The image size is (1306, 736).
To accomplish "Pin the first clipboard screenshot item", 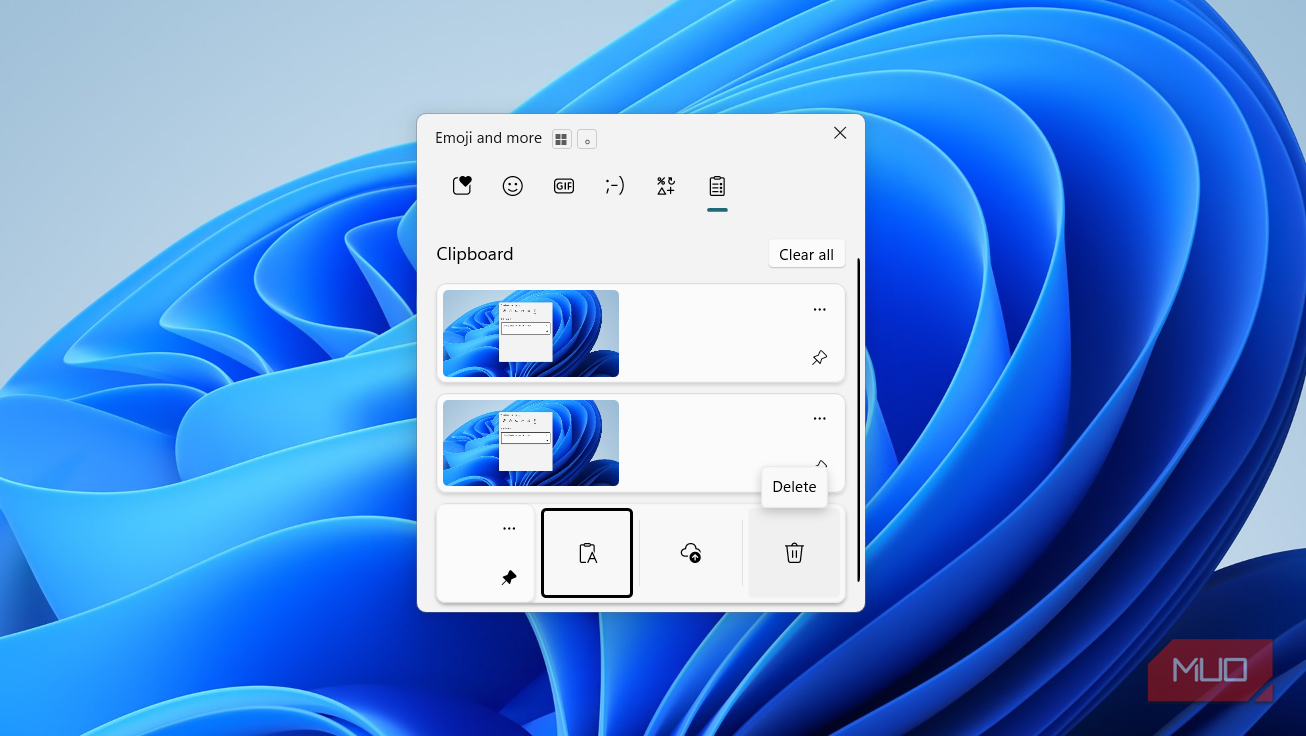I will pos(820,358).
